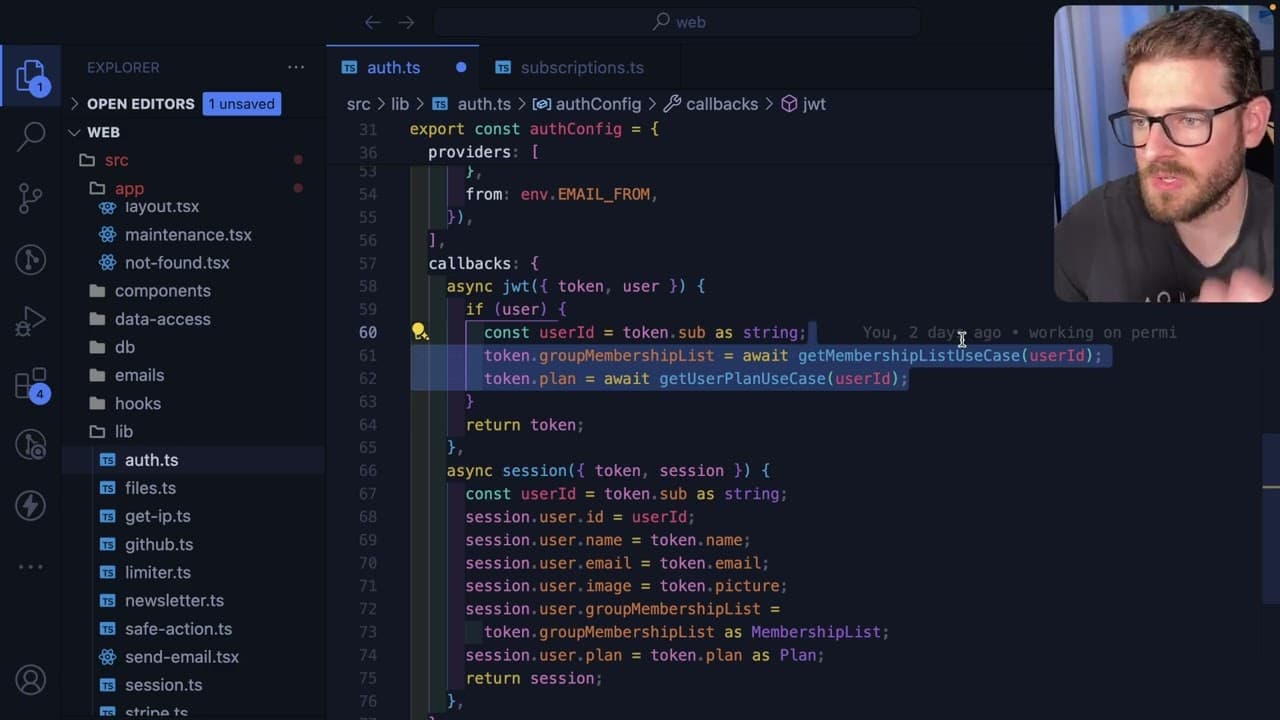The image size is (1280, 720).
Task: Collapse the app folder
Action: pos(129,188)
